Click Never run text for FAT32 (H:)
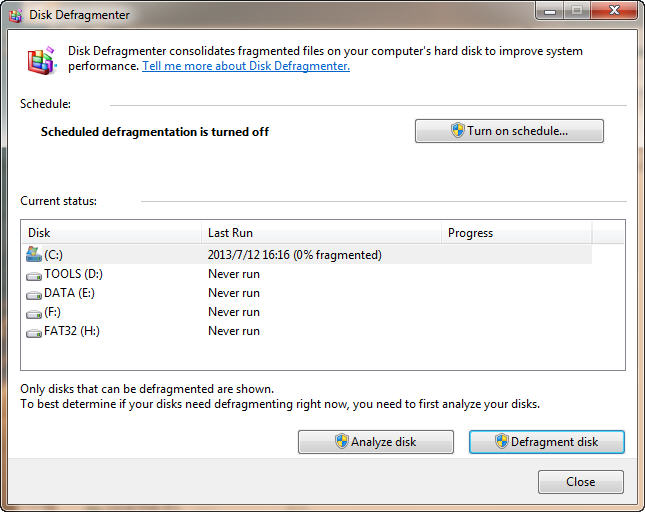This screenshot has width=645, height=512. coord(234,331)
